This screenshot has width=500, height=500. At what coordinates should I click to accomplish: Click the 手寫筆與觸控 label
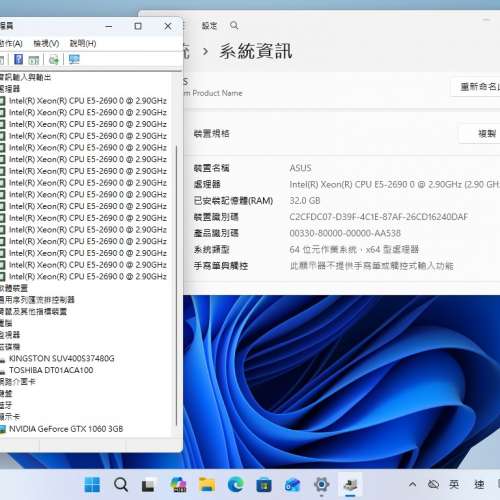click(x=221, y=266)
